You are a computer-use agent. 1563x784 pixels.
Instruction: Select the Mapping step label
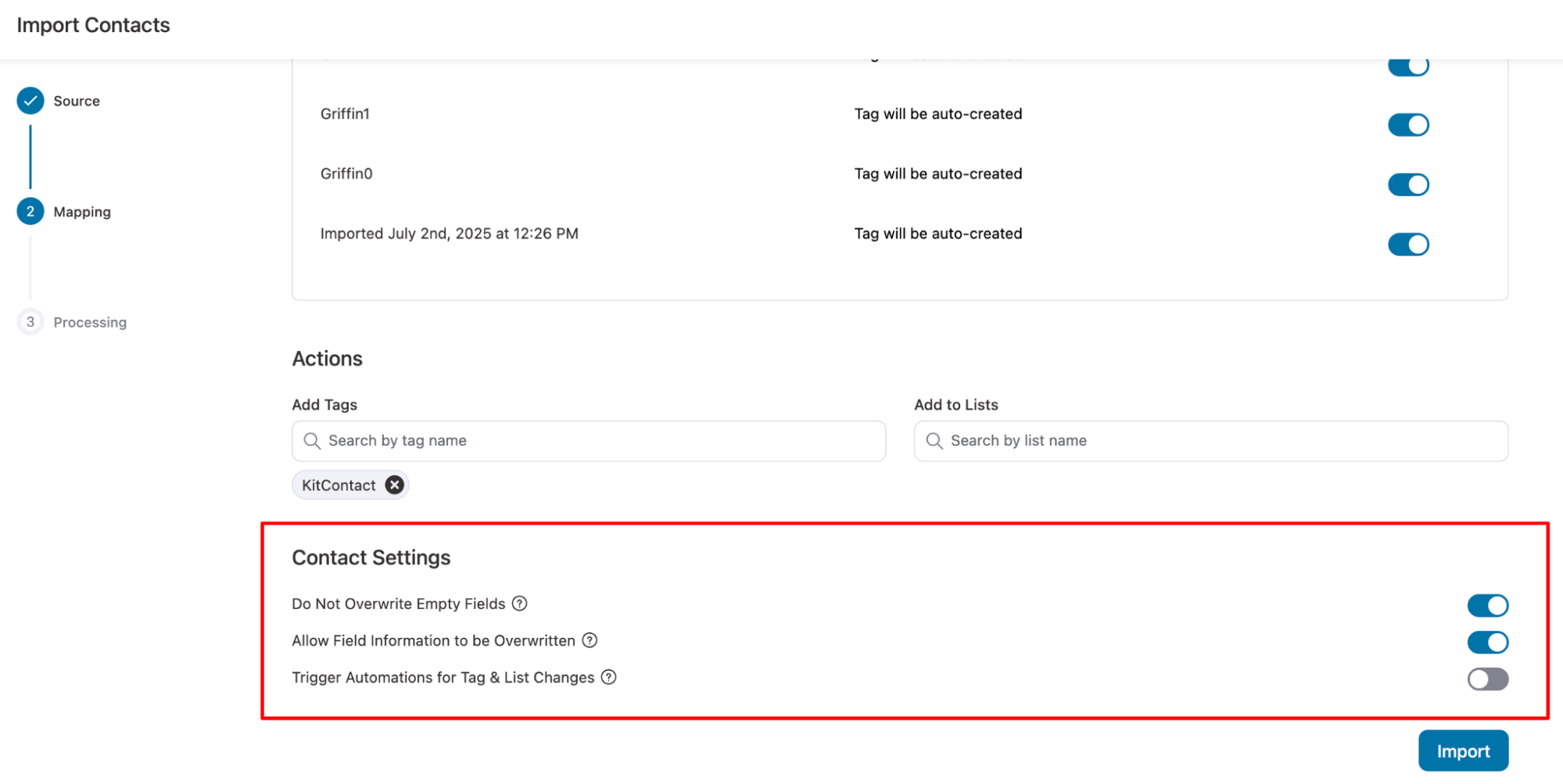click(82, 212)
